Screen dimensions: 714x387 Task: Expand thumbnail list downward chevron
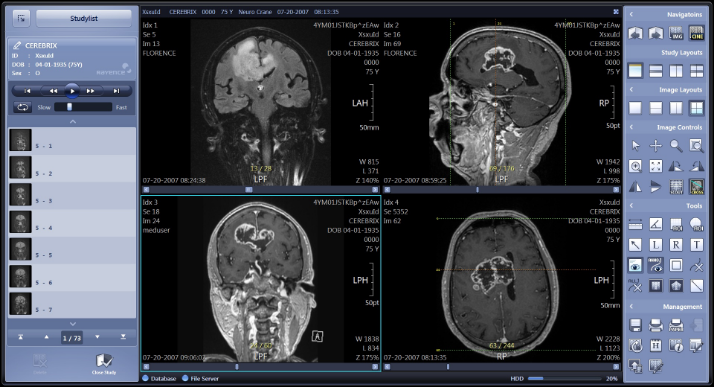pyautogui.click(x=72, y=324)
